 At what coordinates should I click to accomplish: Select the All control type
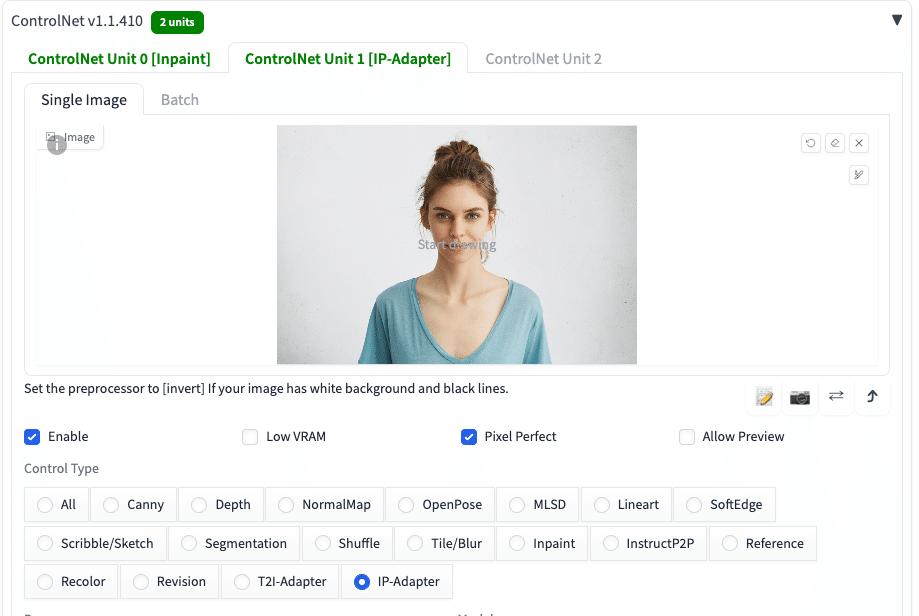pos(56,505)
